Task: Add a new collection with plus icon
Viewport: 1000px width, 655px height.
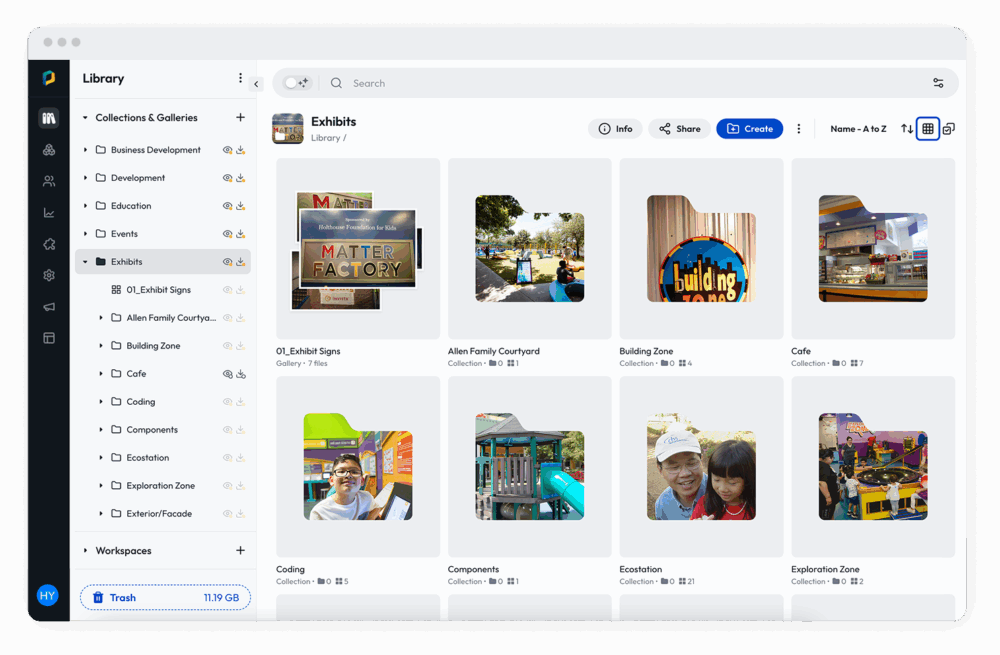Action: point(240,118)
